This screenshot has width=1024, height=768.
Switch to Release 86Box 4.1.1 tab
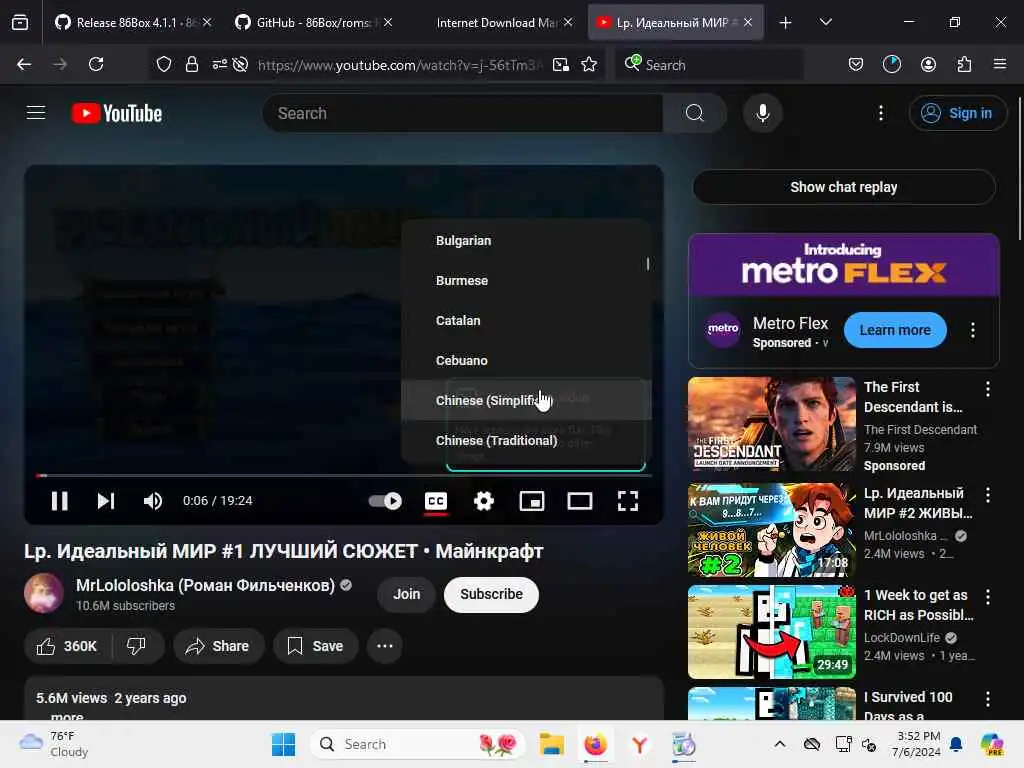[133, 23]
